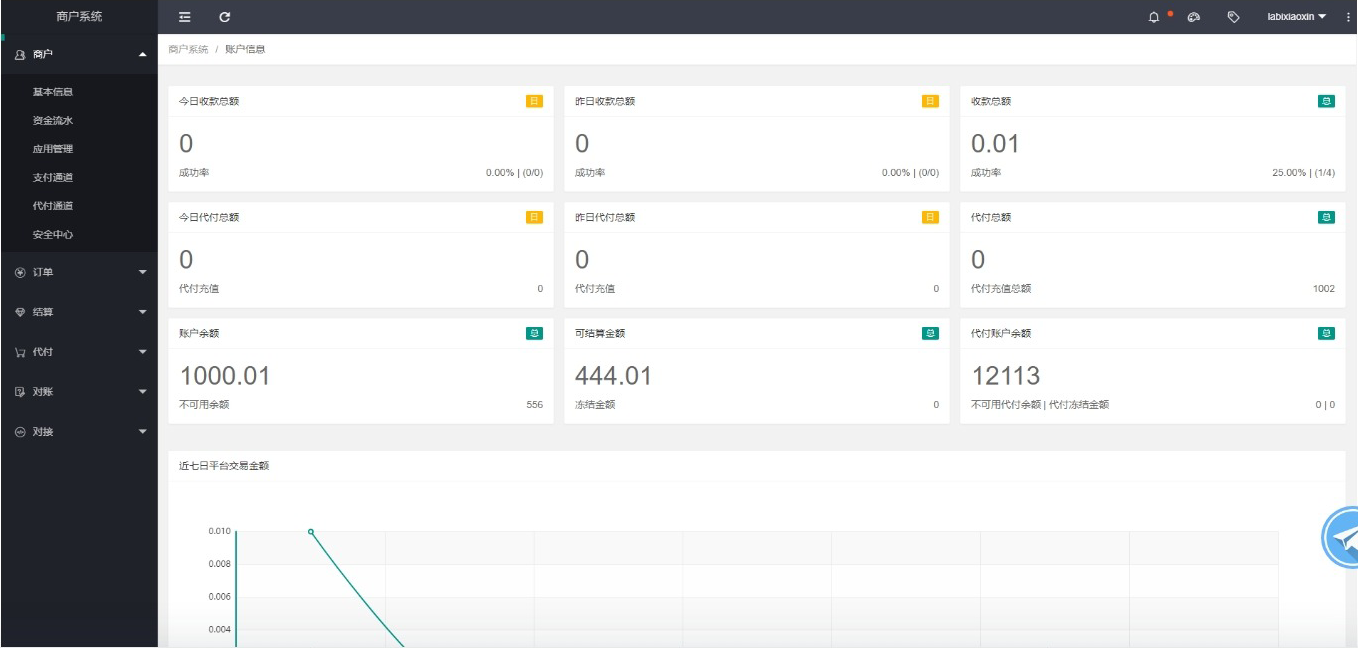This screenshot has width=1358, height=648.
Task: Click yellow badge on 今日收款总额 card
Action: tap(534, 101)
